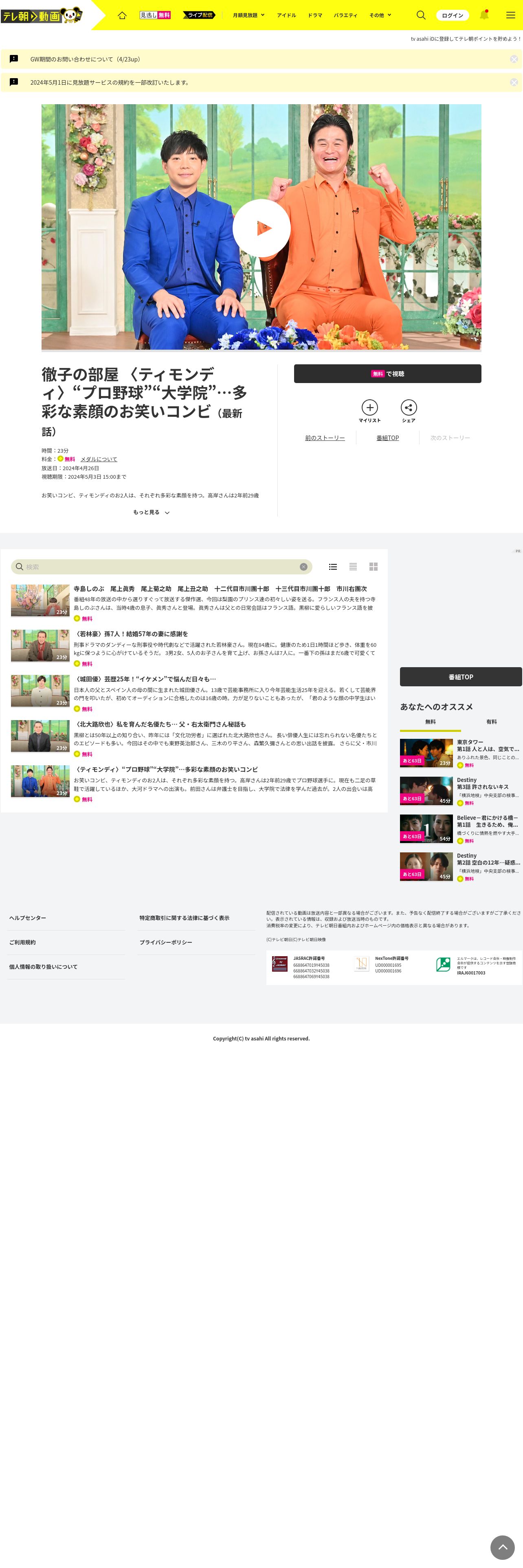523x1568 pixels.
Task: Open 〈北大路欣也〉 episode title
Action: click(x=160, y=724)
